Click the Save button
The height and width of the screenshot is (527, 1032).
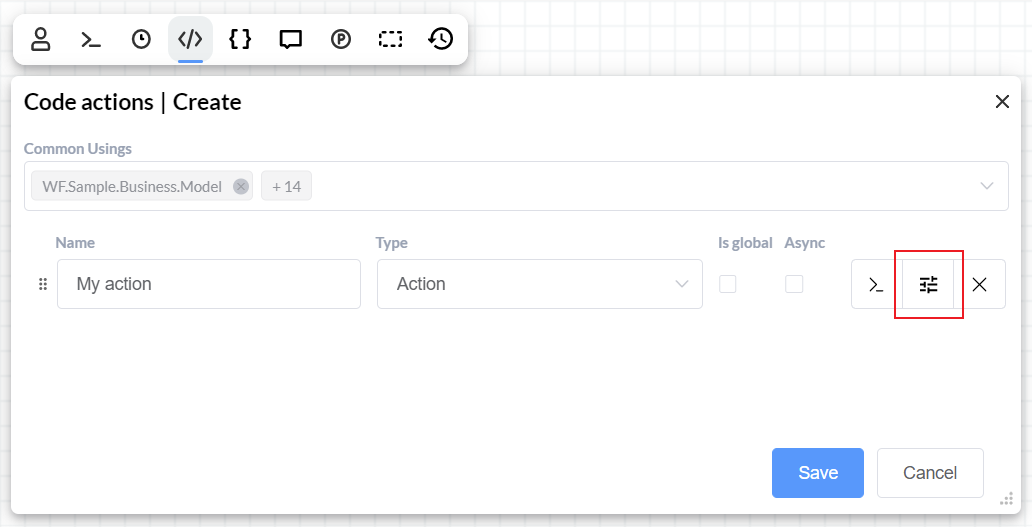pyautogui.click(x=817, y=473)
